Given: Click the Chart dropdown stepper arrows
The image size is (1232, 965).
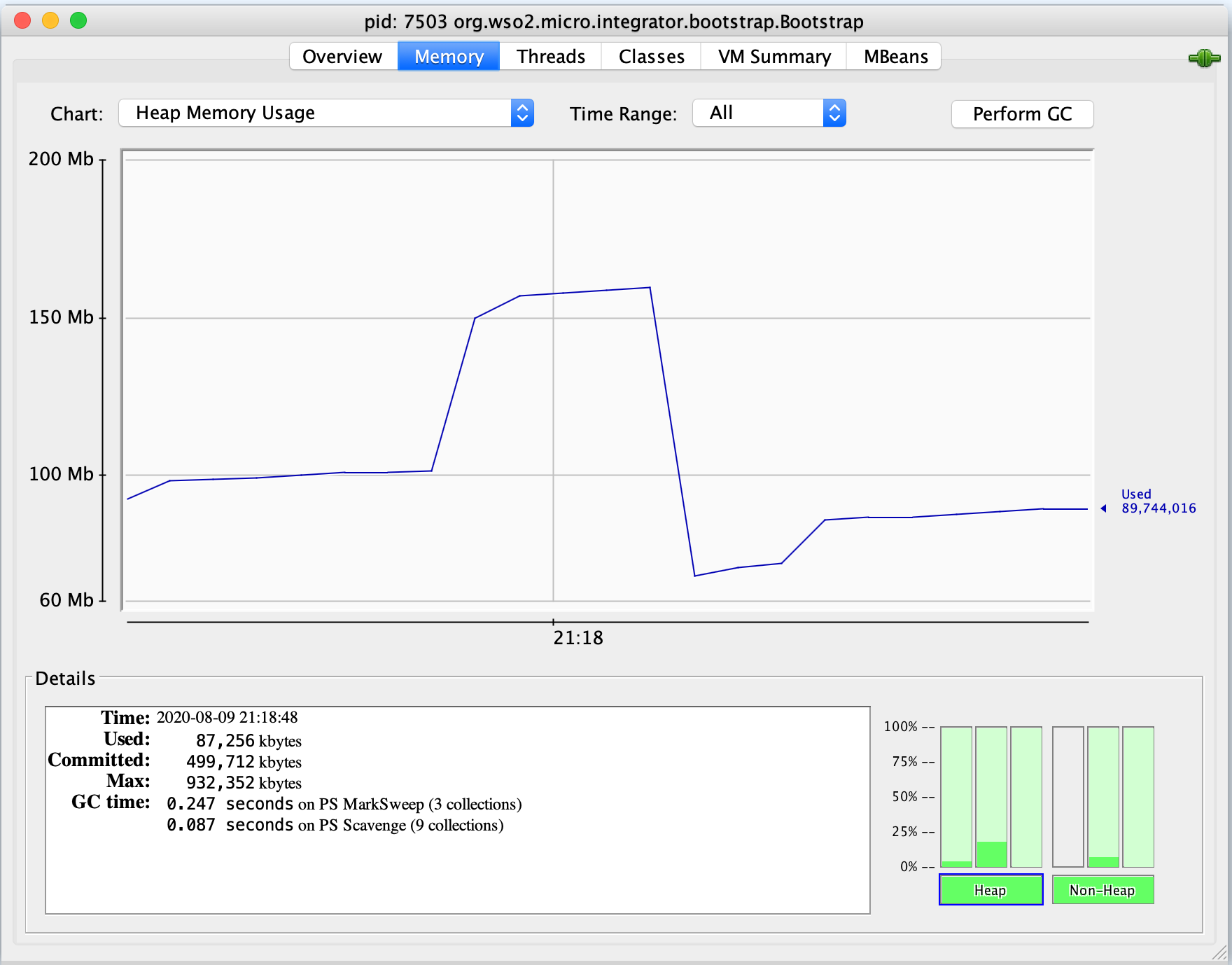Looking at the screenshot, I should pyautogui.click(x=521, y=113).
